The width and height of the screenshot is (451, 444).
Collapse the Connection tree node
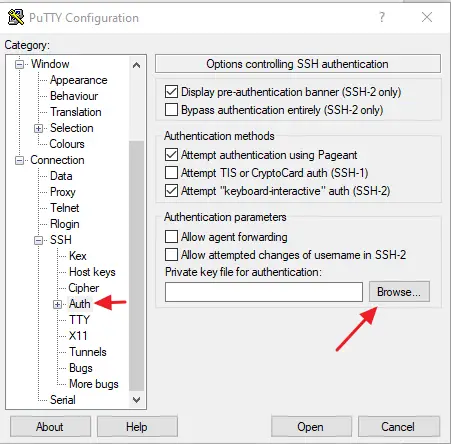19,160
